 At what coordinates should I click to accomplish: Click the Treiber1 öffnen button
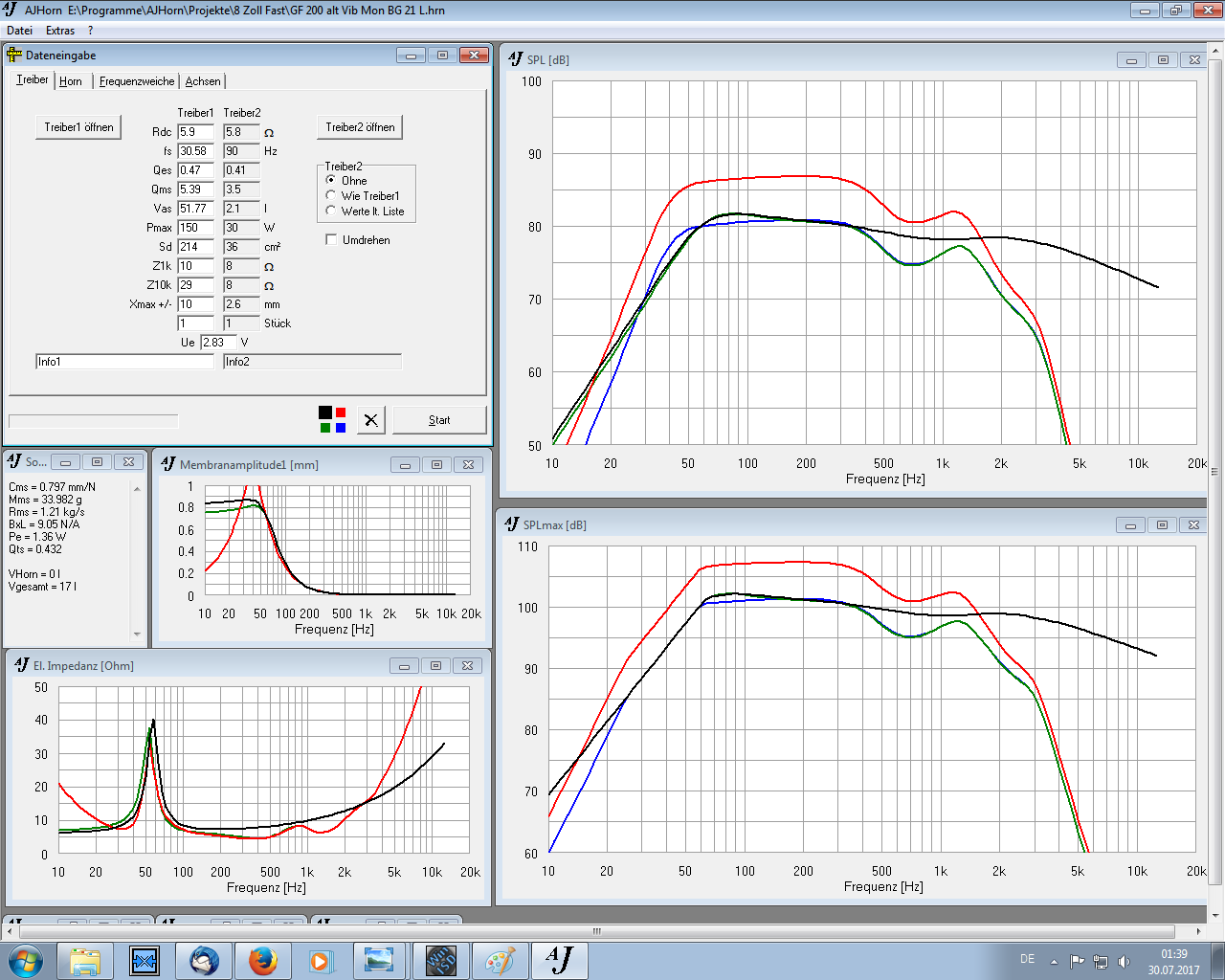coord(78,127)
